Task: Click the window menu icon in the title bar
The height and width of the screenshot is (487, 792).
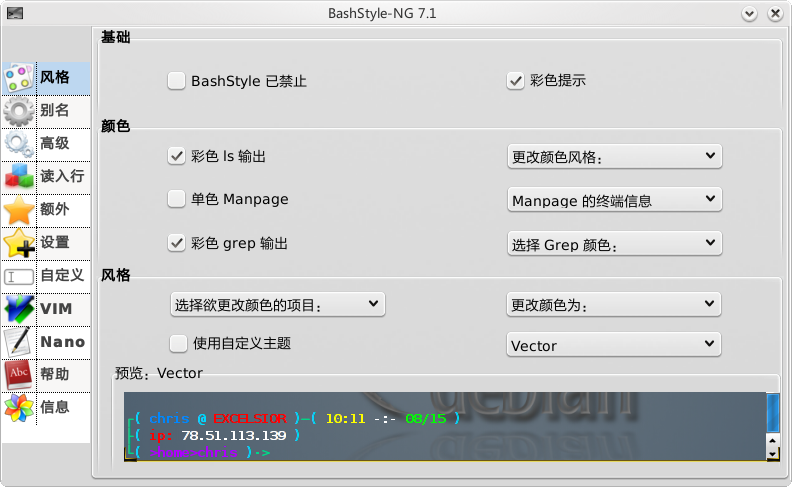Action: [x=15, y=13]
